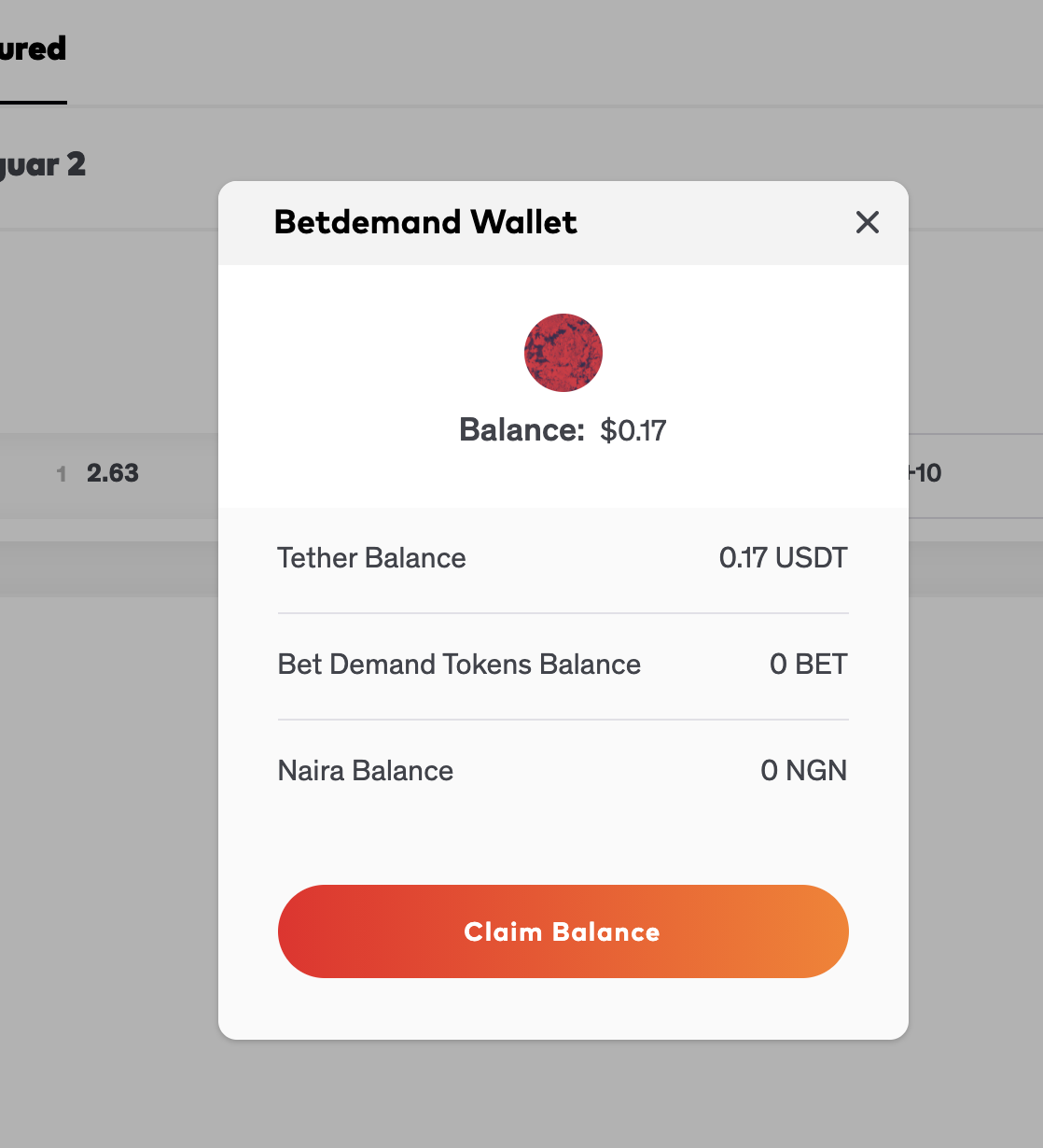Viewport: 1043px width, 1148px height.
Task: Open the Featured tab behind the modal
Action: (34, 49)
